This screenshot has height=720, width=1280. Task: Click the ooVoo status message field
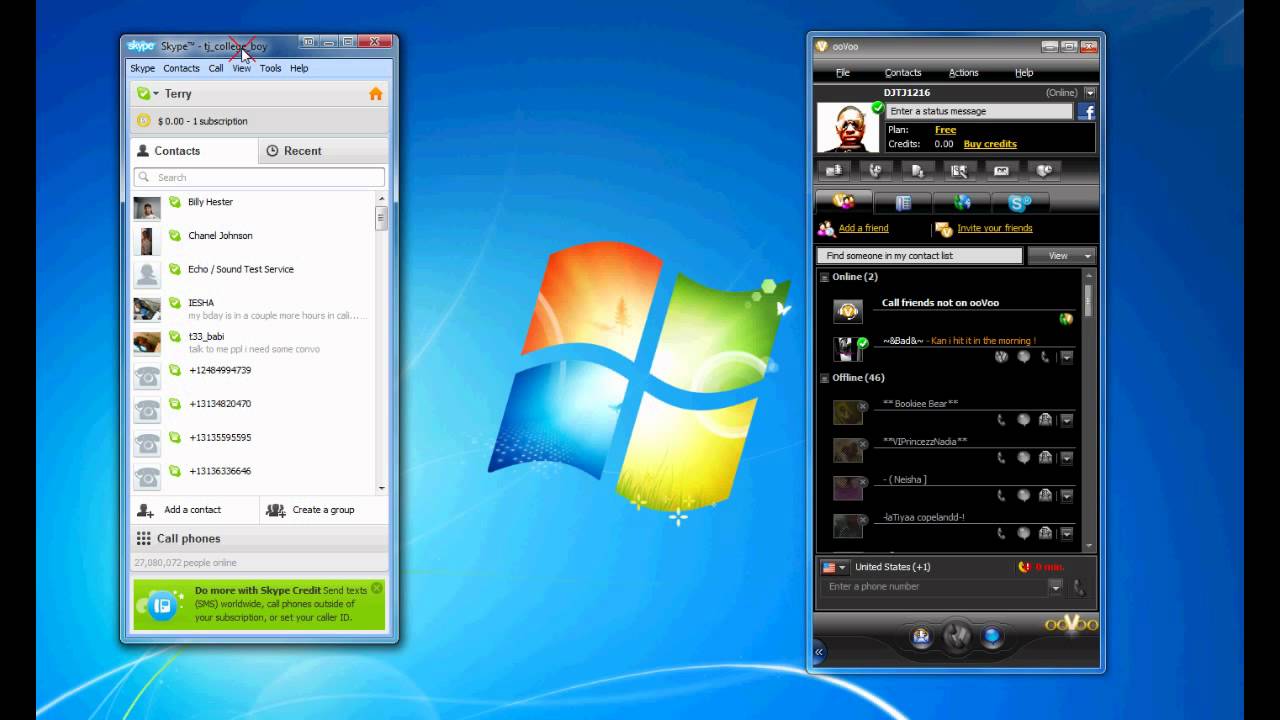coord(979,111)
